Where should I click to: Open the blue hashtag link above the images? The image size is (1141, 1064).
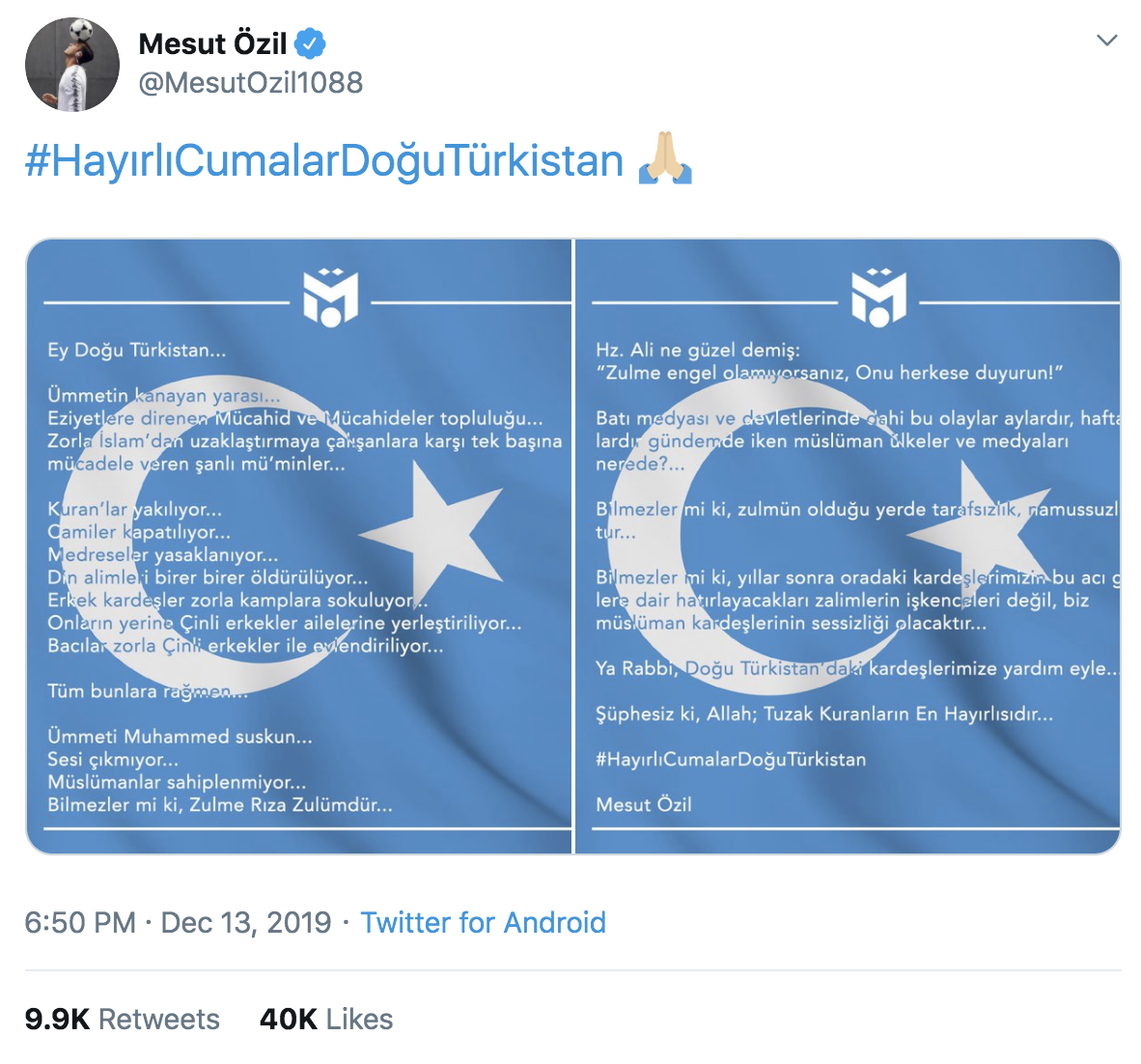point(324,161)
